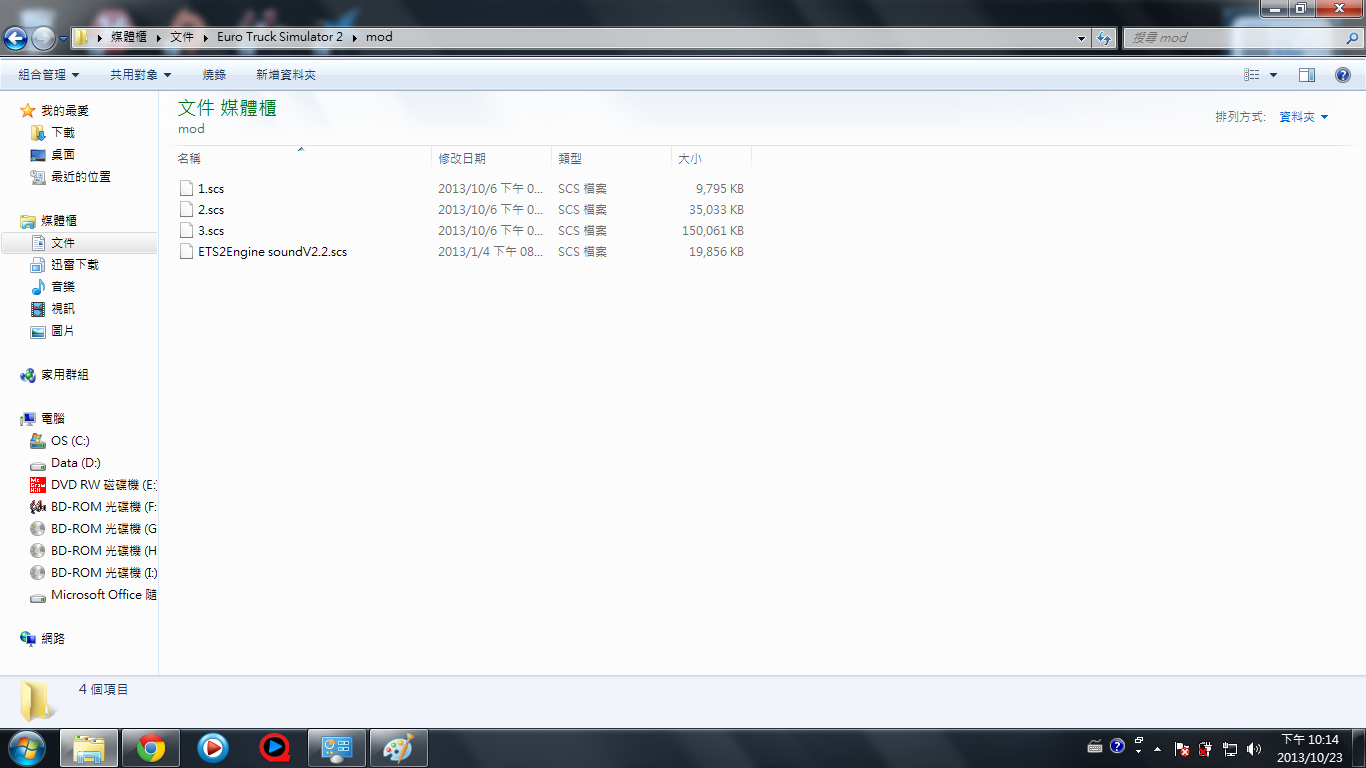
Task: Open the blue play media player taskbar icon
Action: 213,748
